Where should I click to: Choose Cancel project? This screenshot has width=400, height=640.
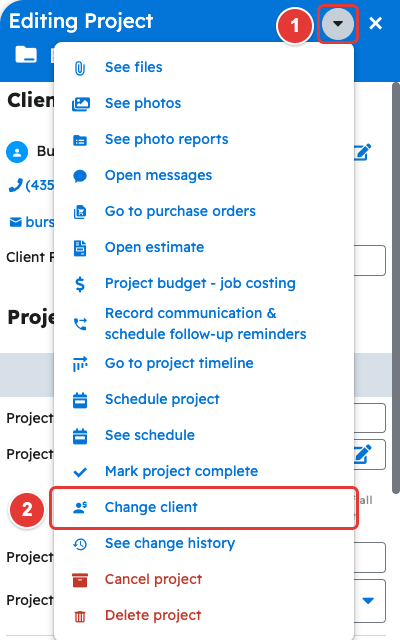[x=153, y=579]
